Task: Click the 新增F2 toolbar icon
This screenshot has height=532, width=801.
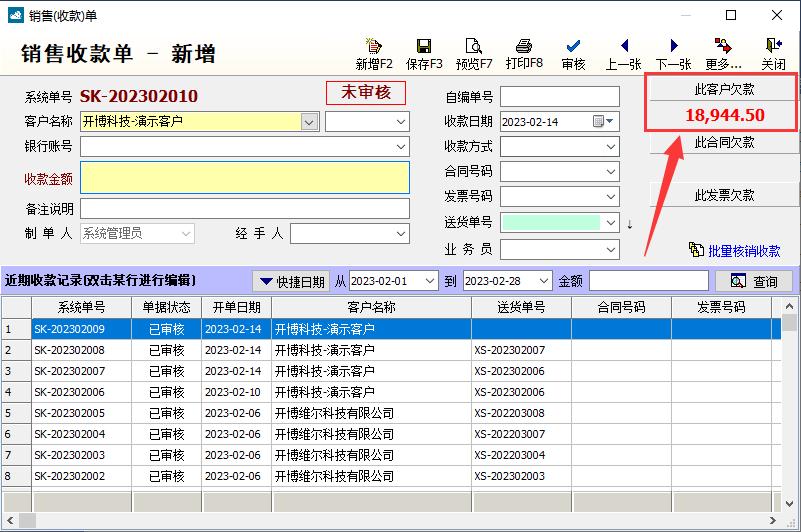Action: [x=374, y=54]
